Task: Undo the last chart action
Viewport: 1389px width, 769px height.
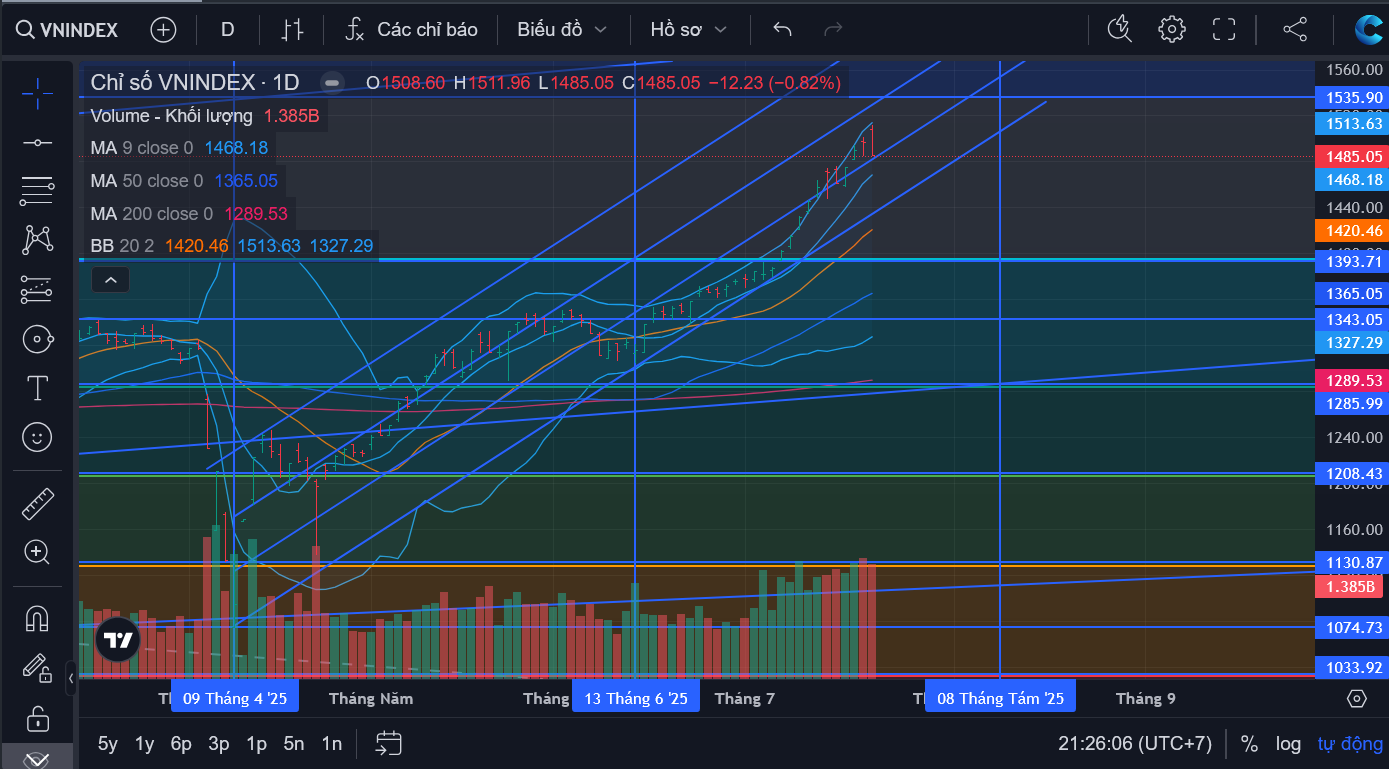Action: (x=783, y=29)
